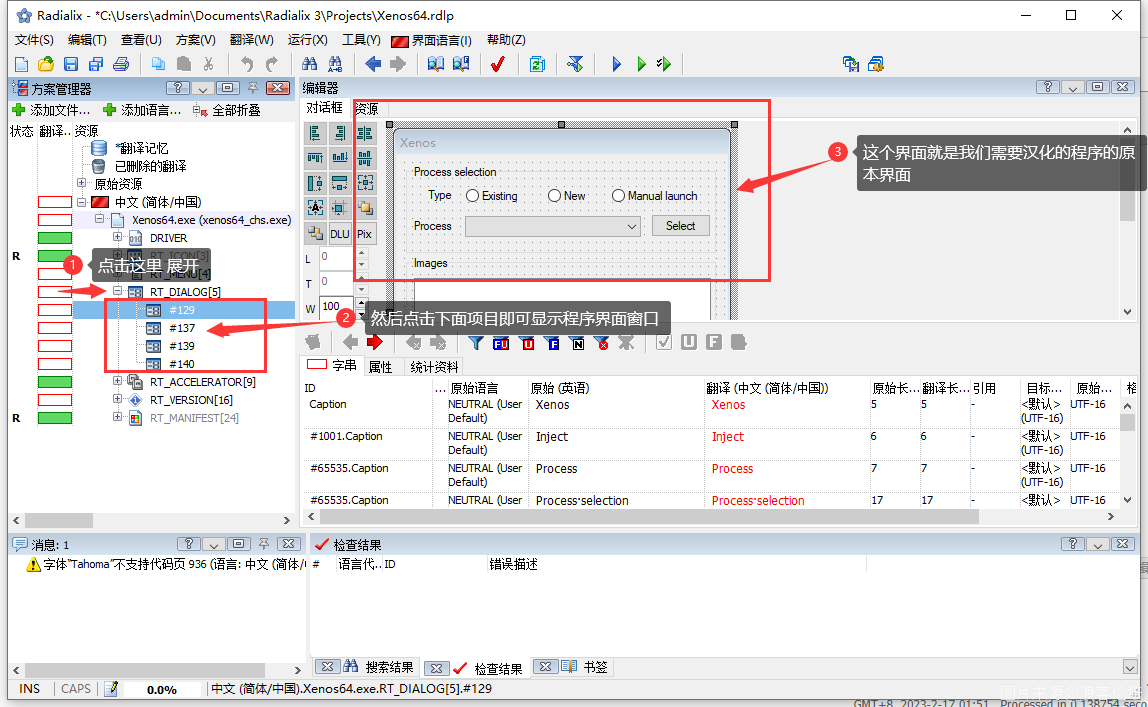The image size is (1148, 707).
Task: Click the clear-filter funnel with red X
Action: (x=601, y=343)
